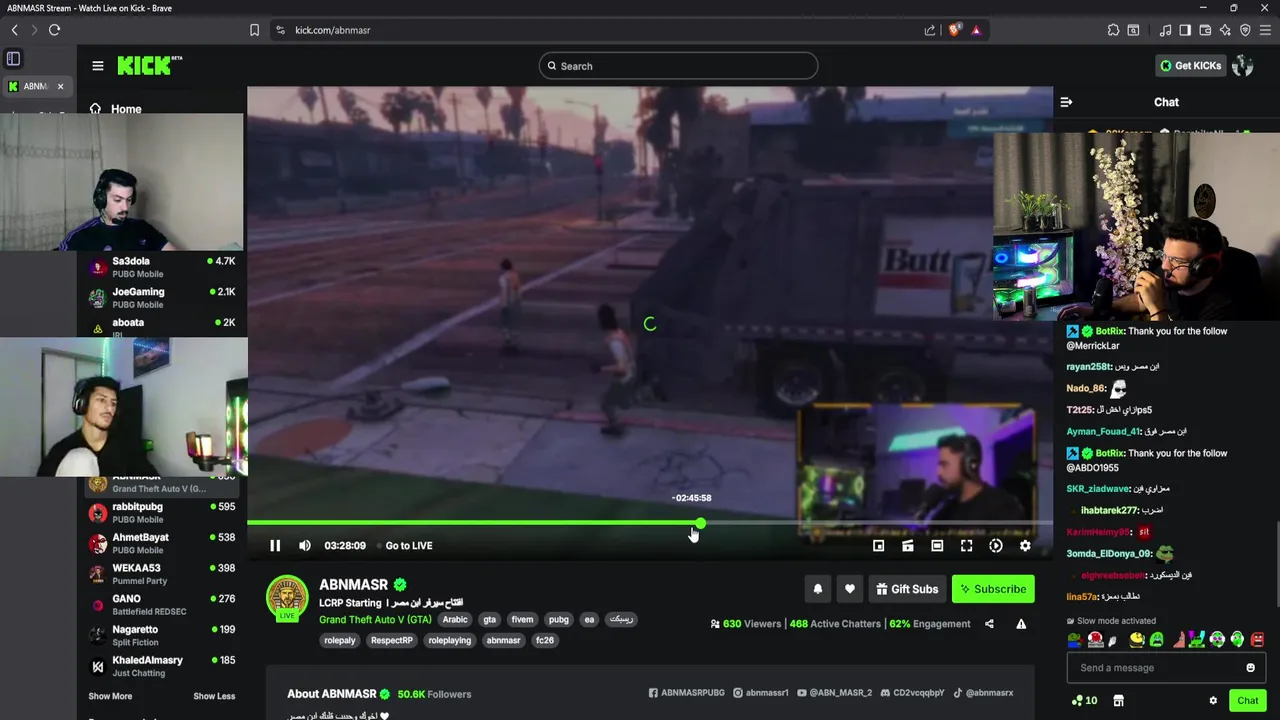Pause the stream video
This screenshot has height=720, width=1280.
click(x=275, y=545)
